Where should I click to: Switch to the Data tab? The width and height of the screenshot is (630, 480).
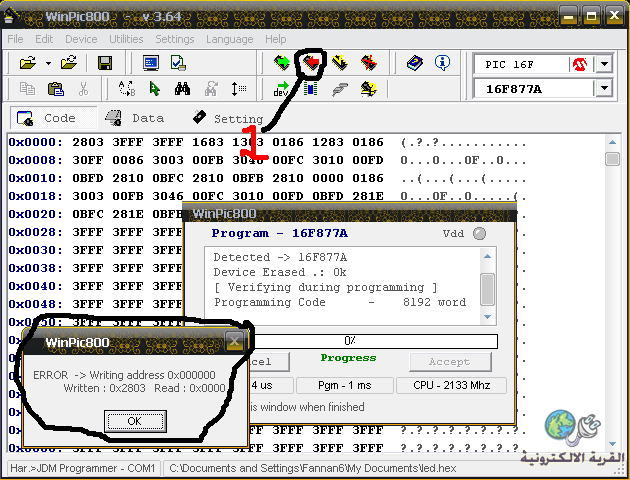click(134, 118)
